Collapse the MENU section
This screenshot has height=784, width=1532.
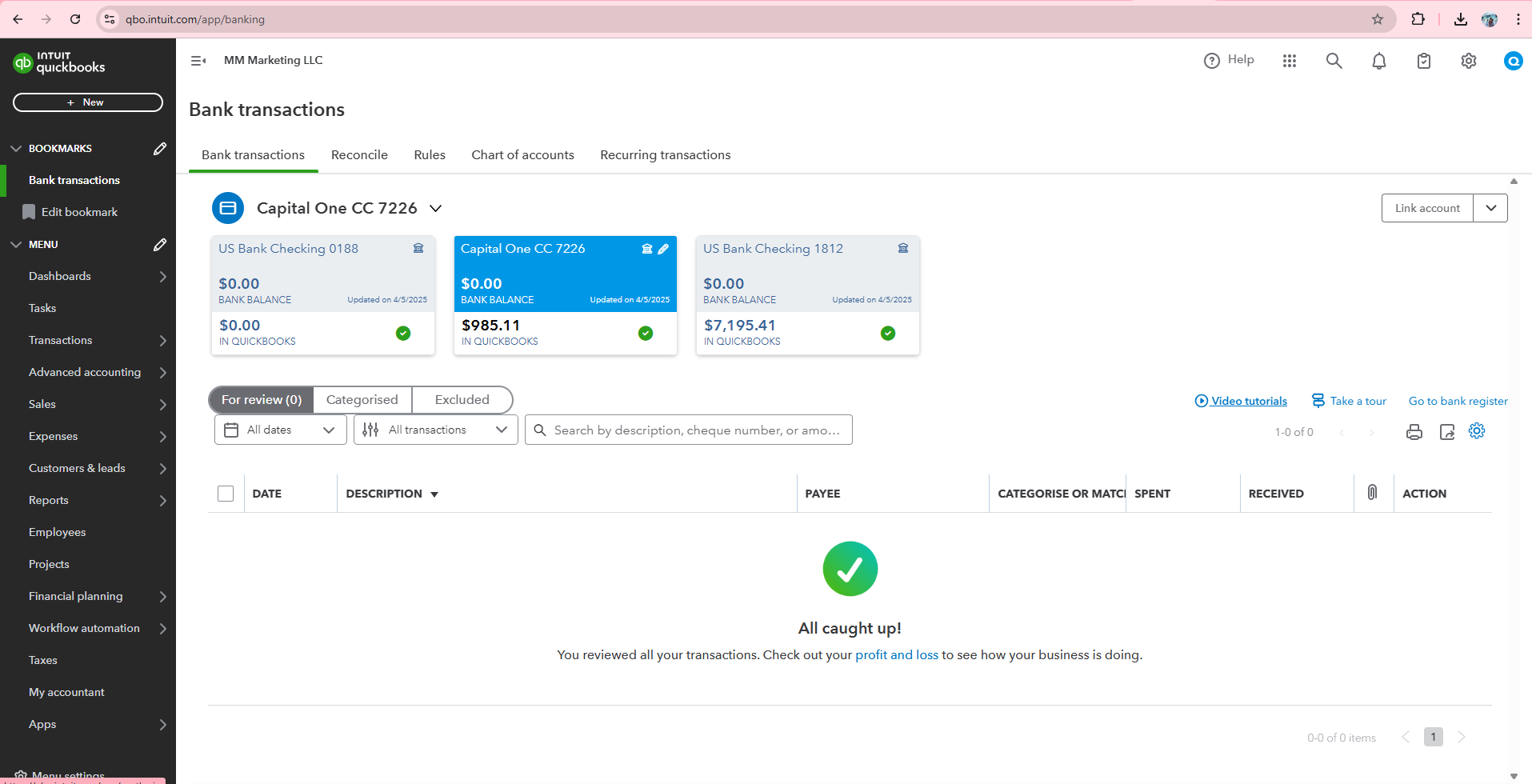(16, 245)
